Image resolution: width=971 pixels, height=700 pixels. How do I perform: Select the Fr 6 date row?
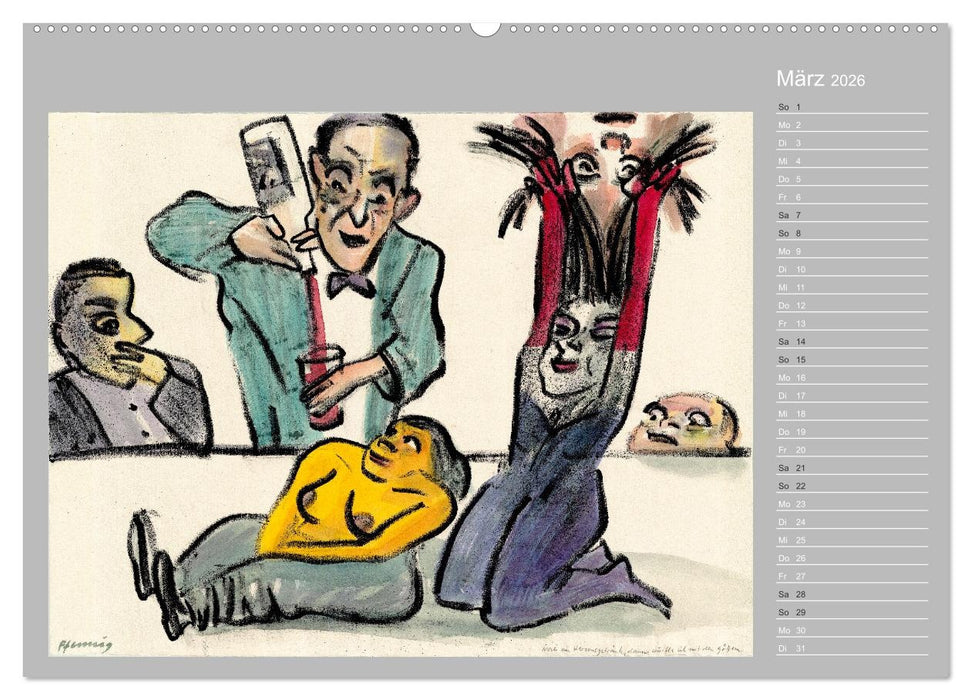[790, 199]
